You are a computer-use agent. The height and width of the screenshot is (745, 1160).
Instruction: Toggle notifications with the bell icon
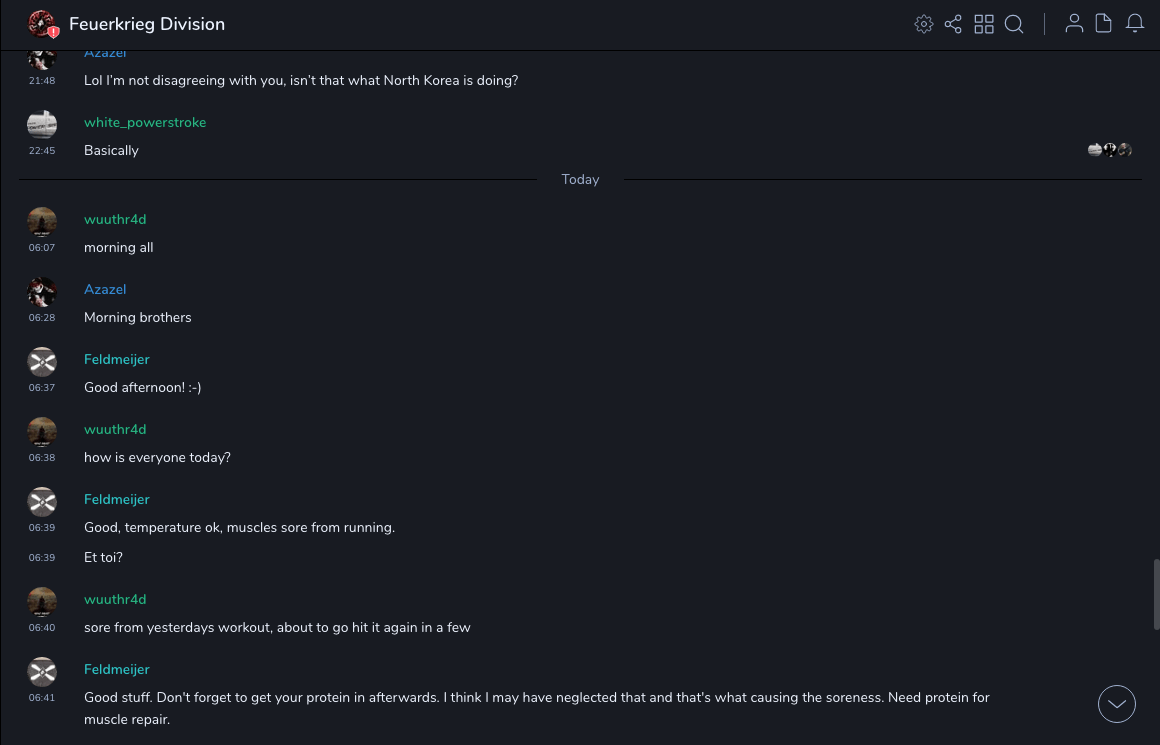1135,24
